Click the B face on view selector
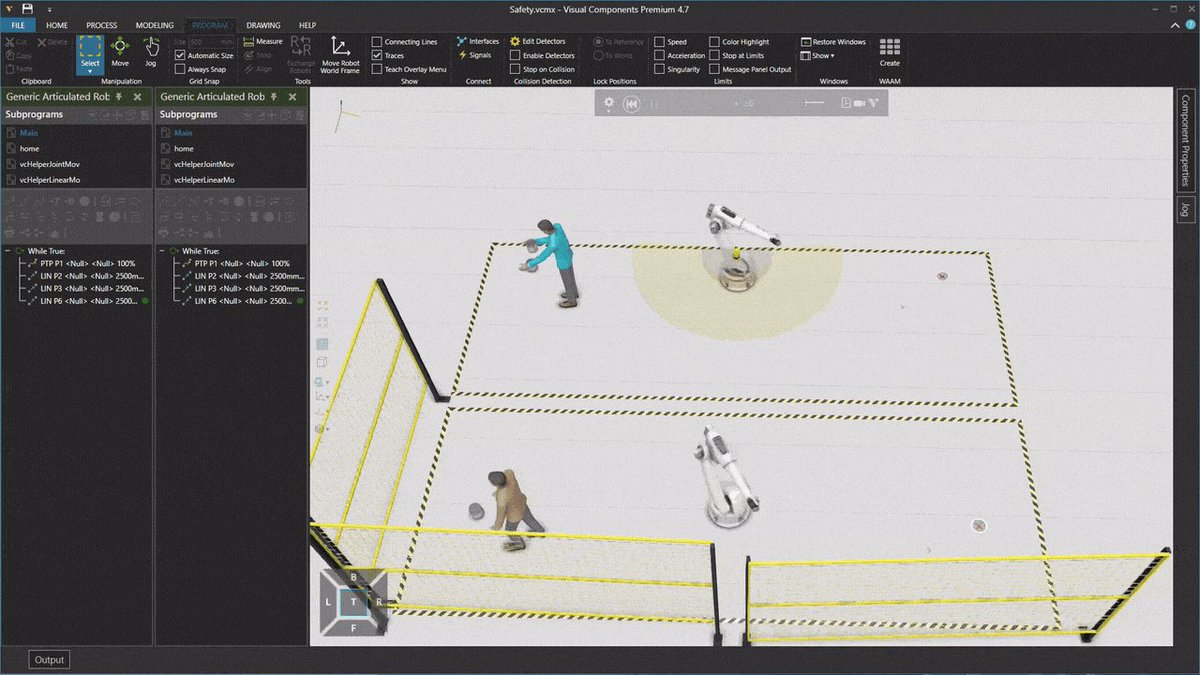This screenshot has width=1200, height=675. [x=353, y=577]
